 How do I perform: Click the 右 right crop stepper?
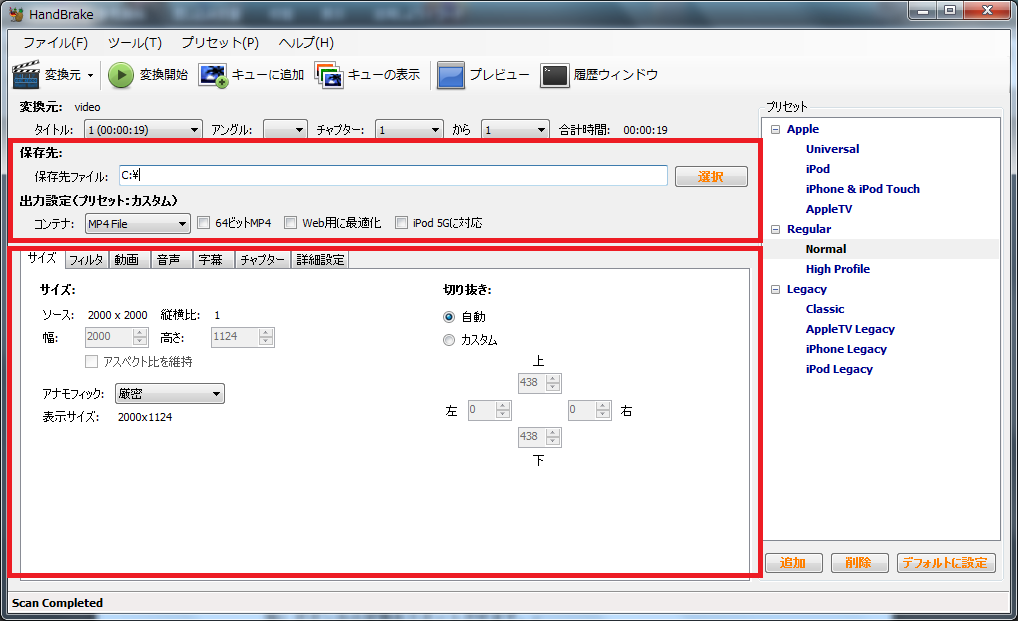(590, 410)
